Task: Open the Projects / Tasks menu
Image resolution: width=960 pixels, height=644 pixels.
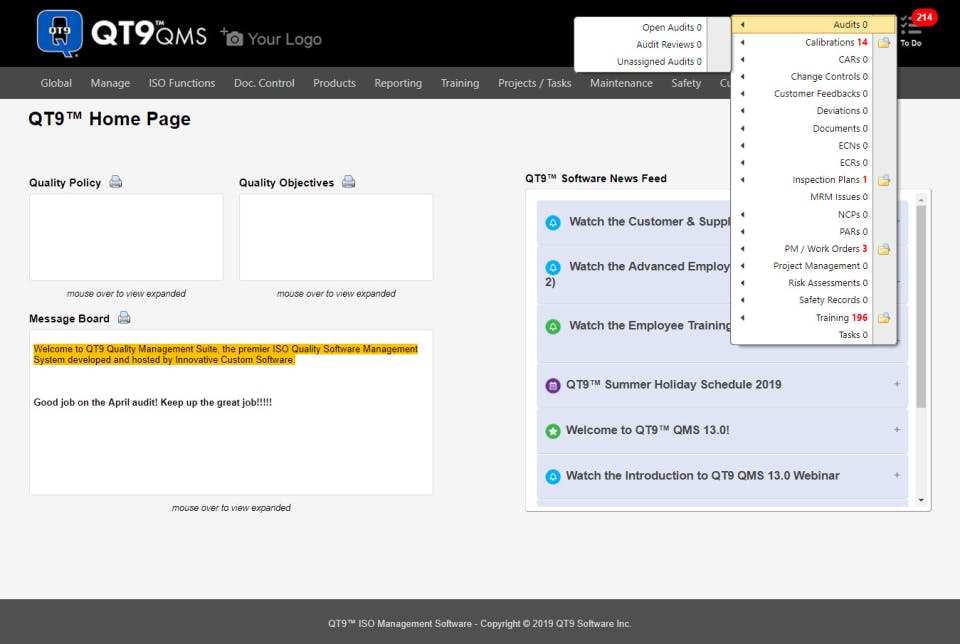Action: point(534,83)
